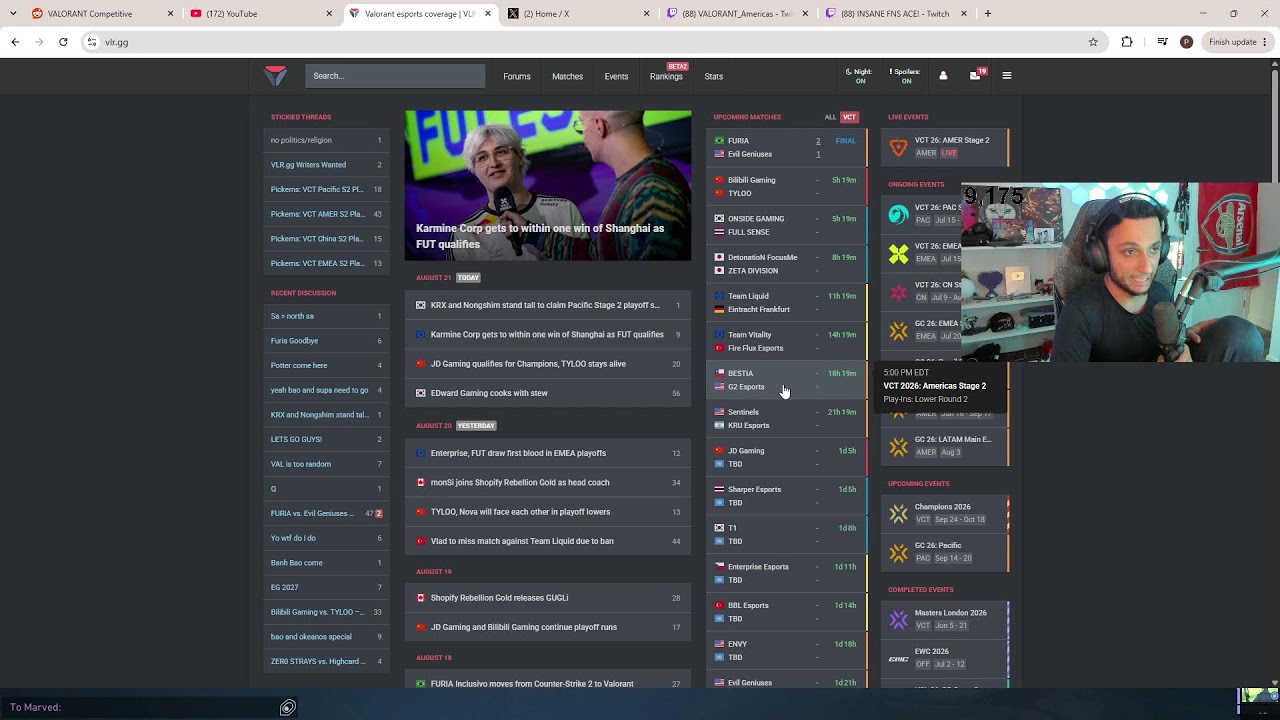
Task: Click the icon in the bottom overlay bar
Action: [x=287, y=708]
